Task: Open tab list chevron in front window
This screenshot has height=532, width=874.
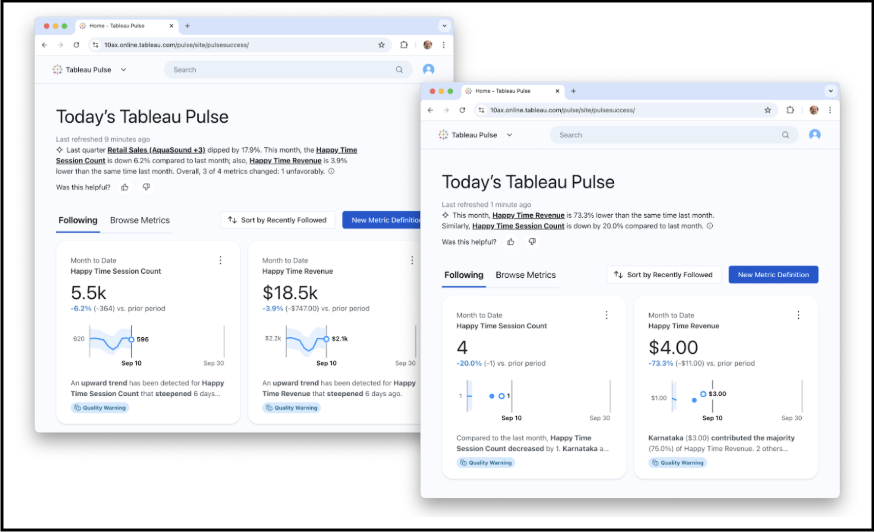Action: click(x=831, y=91)
